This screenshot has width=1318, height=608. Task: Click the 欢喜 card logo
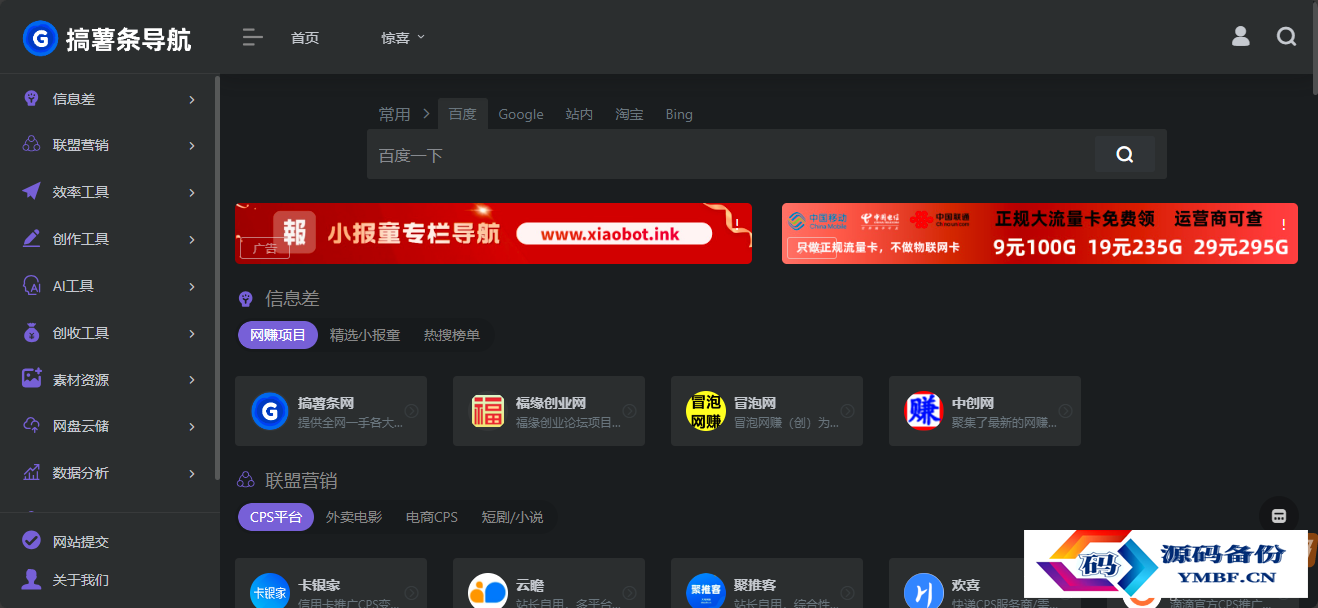(924, 593)
